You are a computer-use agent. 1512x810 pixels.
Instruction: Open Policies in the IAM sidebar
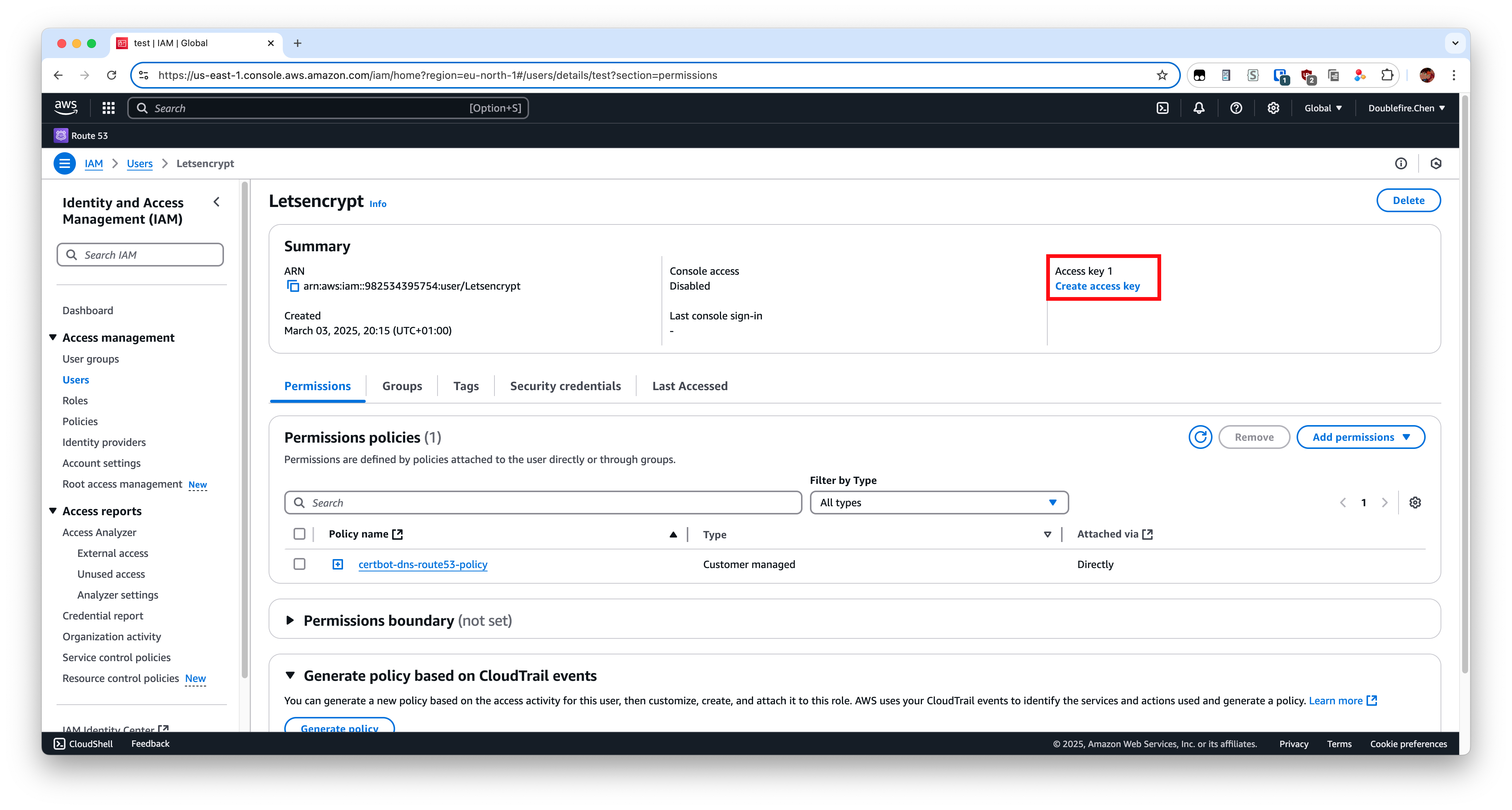click(80, 421)
